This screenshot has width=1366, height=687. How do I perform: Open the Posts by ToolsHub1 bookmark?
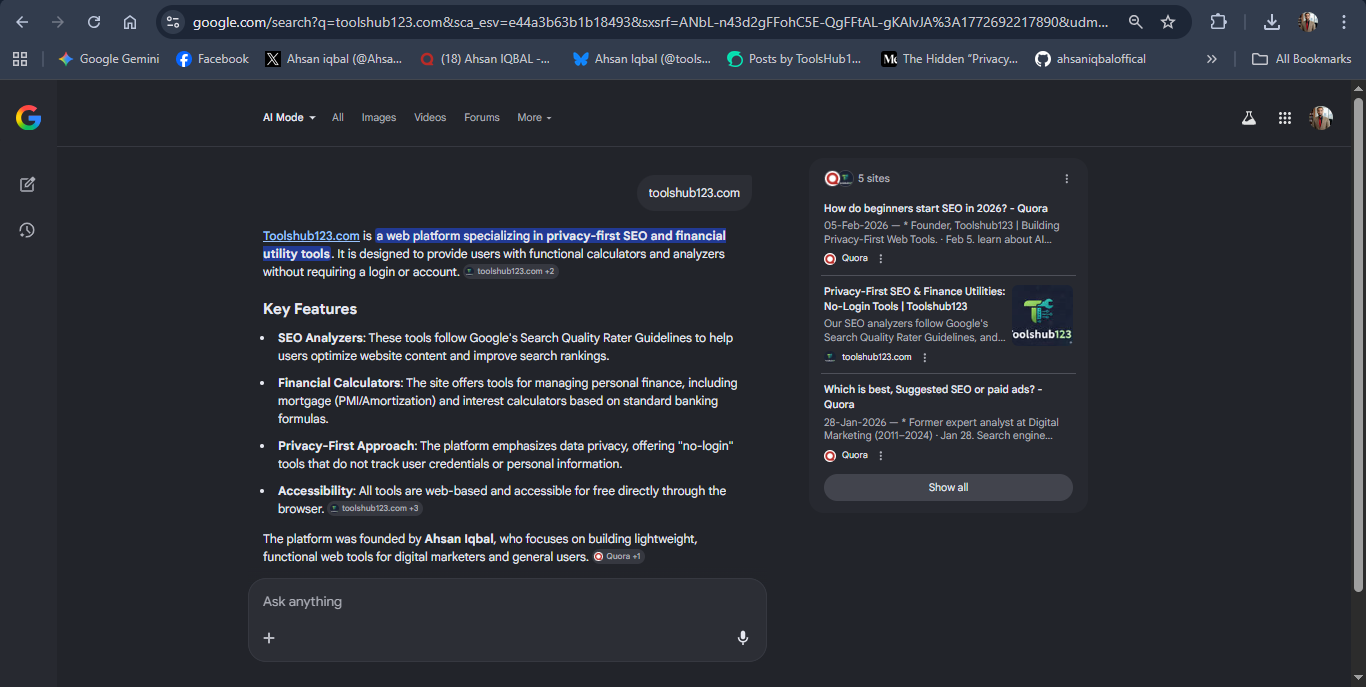(794, 59)
